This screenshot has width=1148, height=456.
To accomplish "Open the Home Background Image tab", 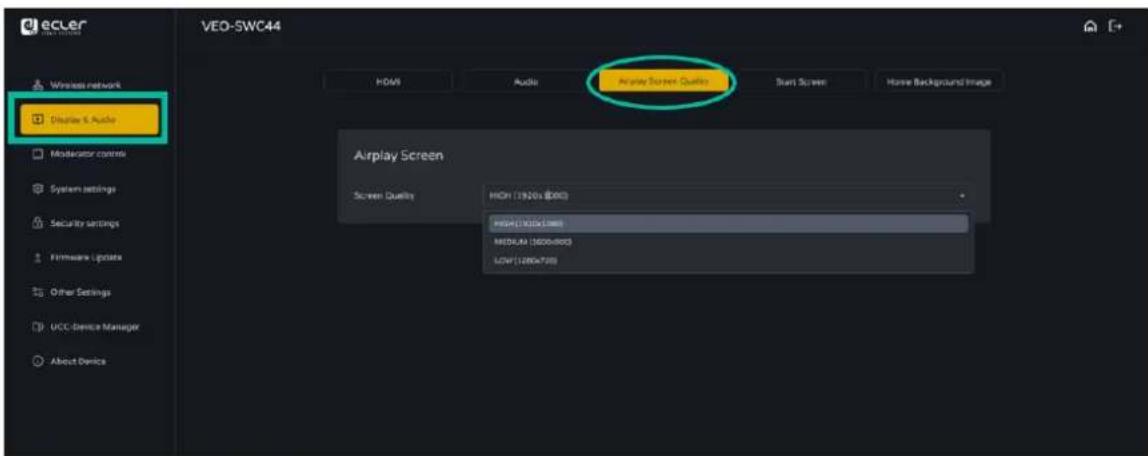I will click(938, 82).
